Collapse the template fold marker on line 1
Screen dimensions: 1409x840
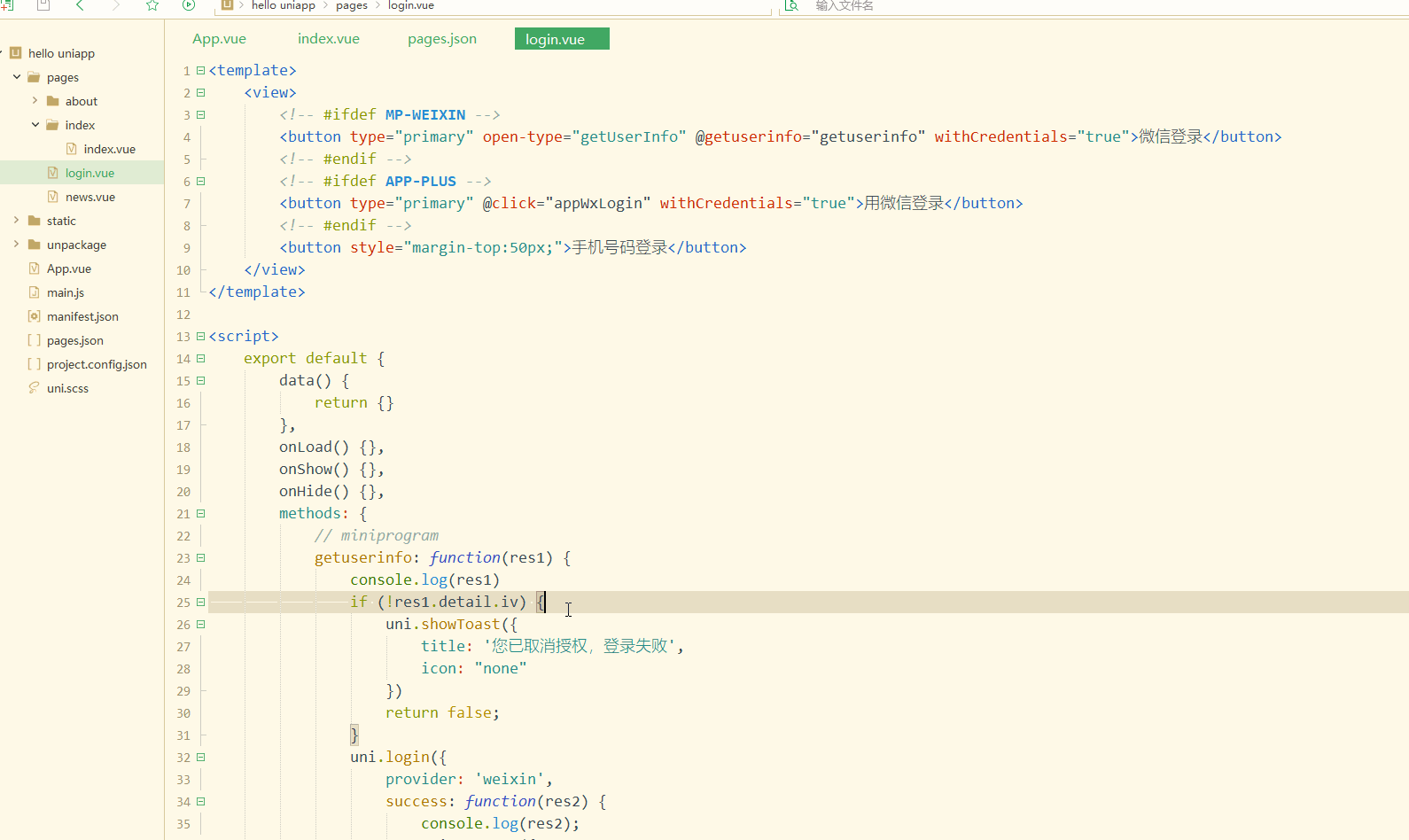click(200, 70)
